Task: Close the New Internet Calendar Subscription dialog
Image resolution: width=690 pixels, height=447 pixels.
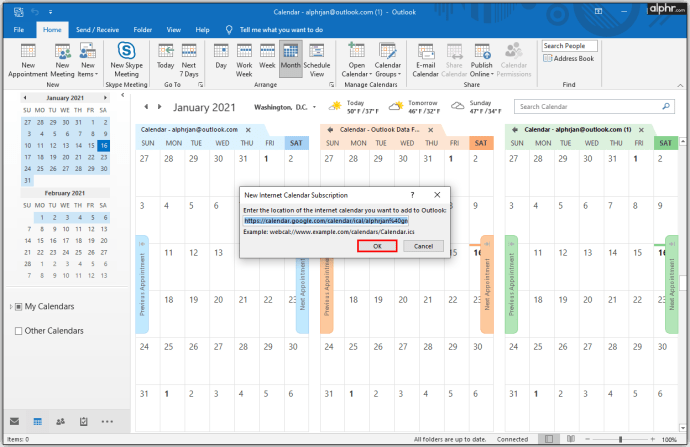Action: pos(437,195)
